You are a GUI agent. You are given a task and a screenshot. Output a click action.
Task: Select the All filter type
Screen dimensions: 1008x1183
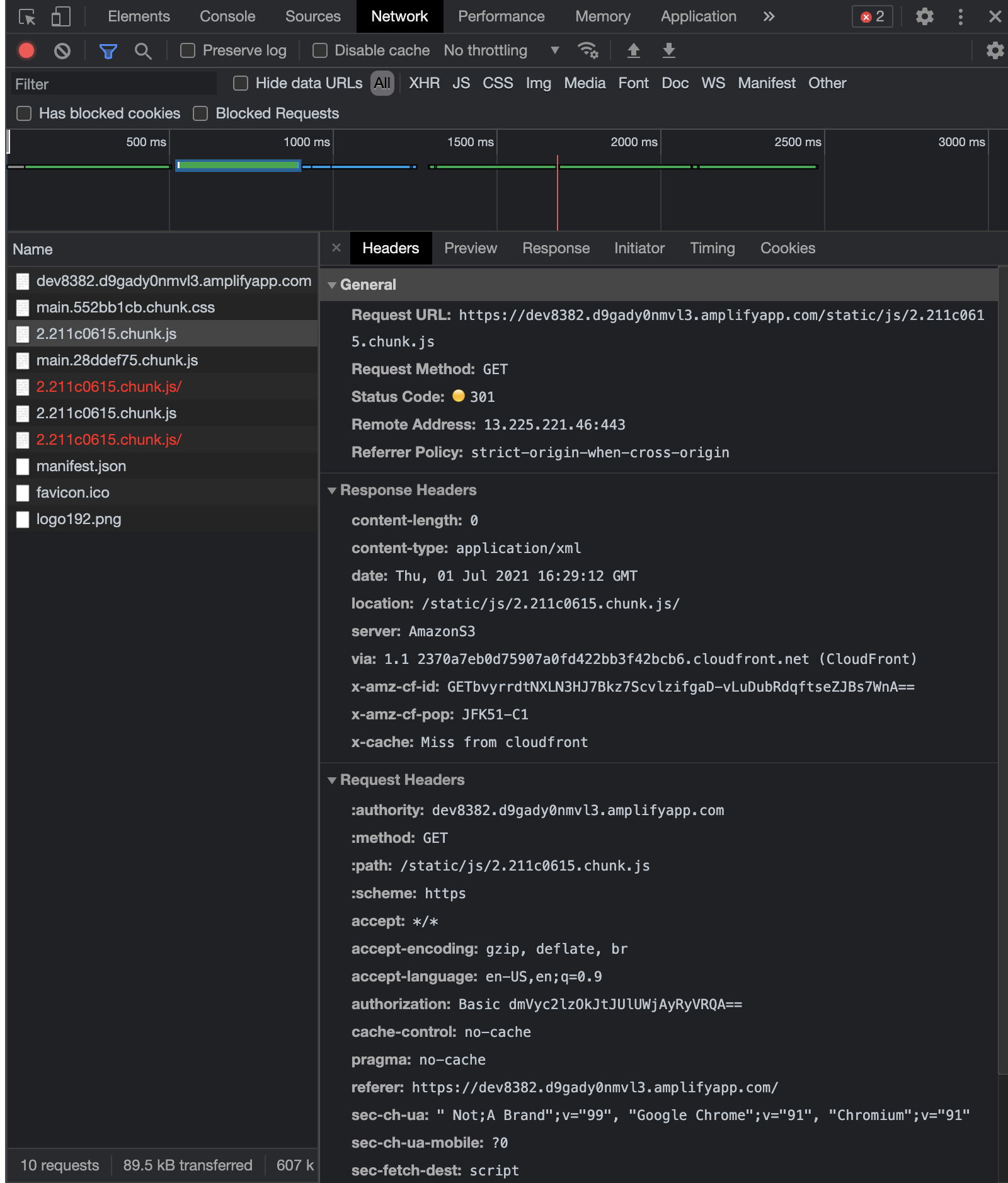click(x=382, y=83)
